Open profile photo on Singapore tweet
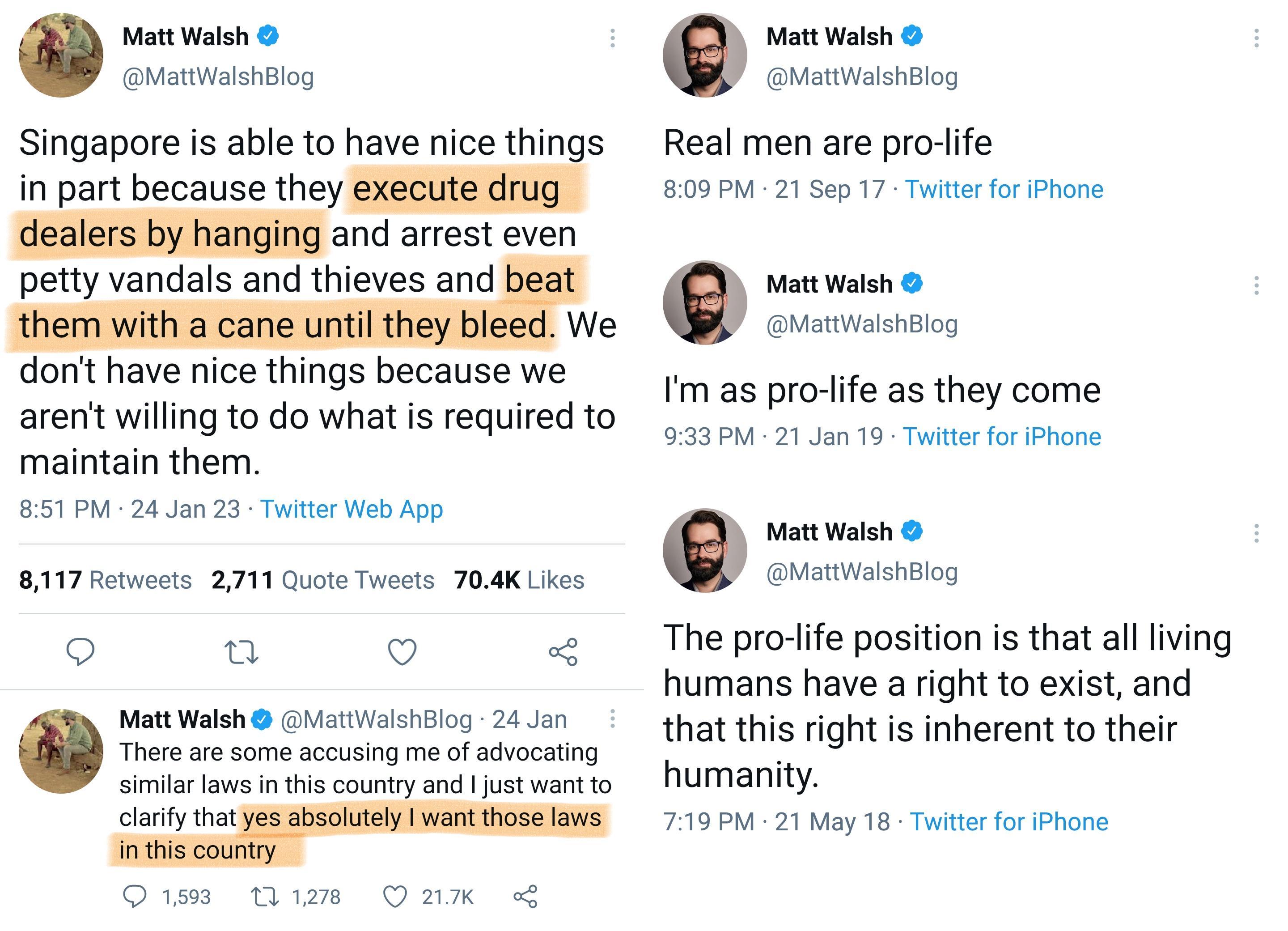 (61, 55)
